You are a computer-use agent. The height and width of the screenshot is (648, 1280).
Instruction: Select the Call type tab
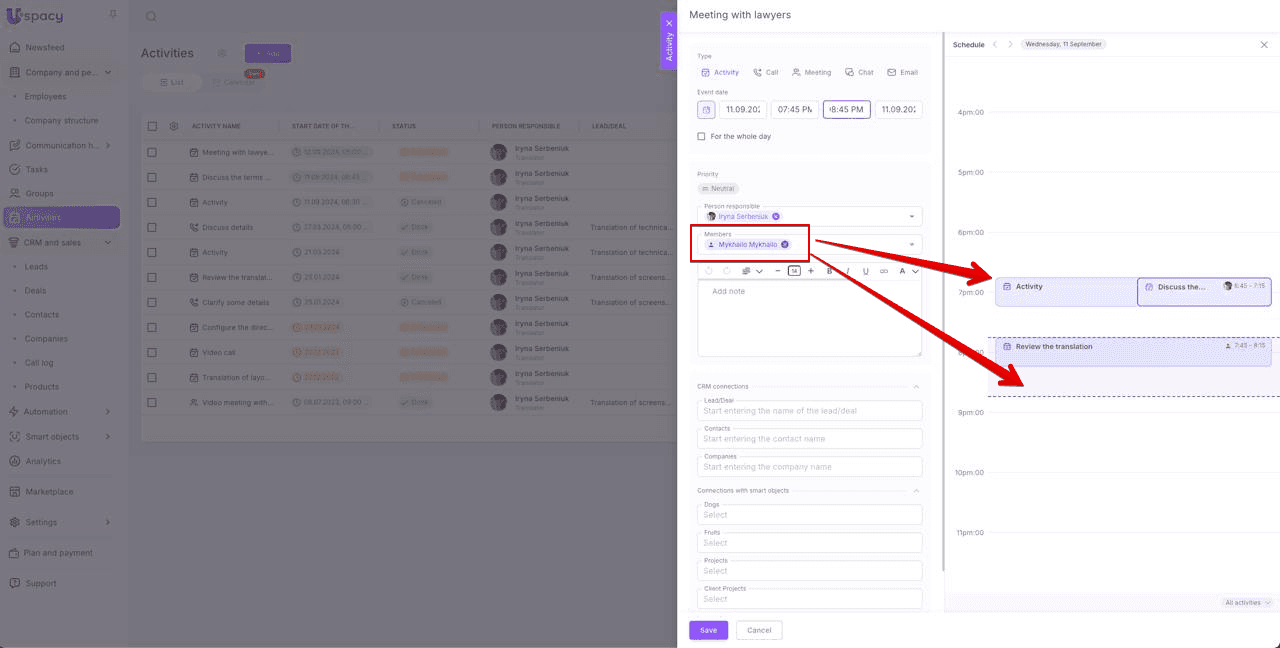[x=765, y=73]
